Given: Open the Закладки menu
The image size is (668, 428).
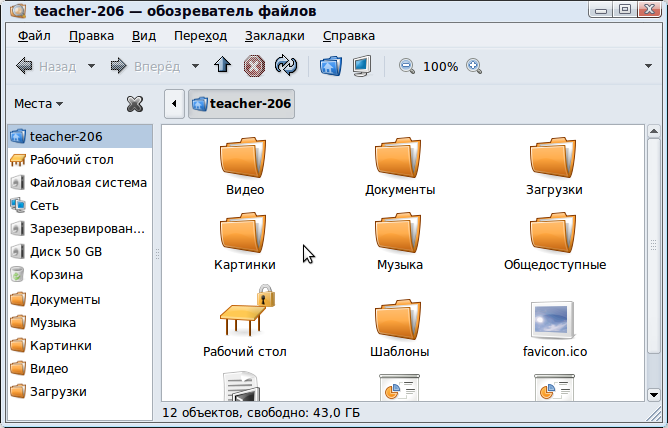Looking at the screenshot, I should [x=274, y=36].
